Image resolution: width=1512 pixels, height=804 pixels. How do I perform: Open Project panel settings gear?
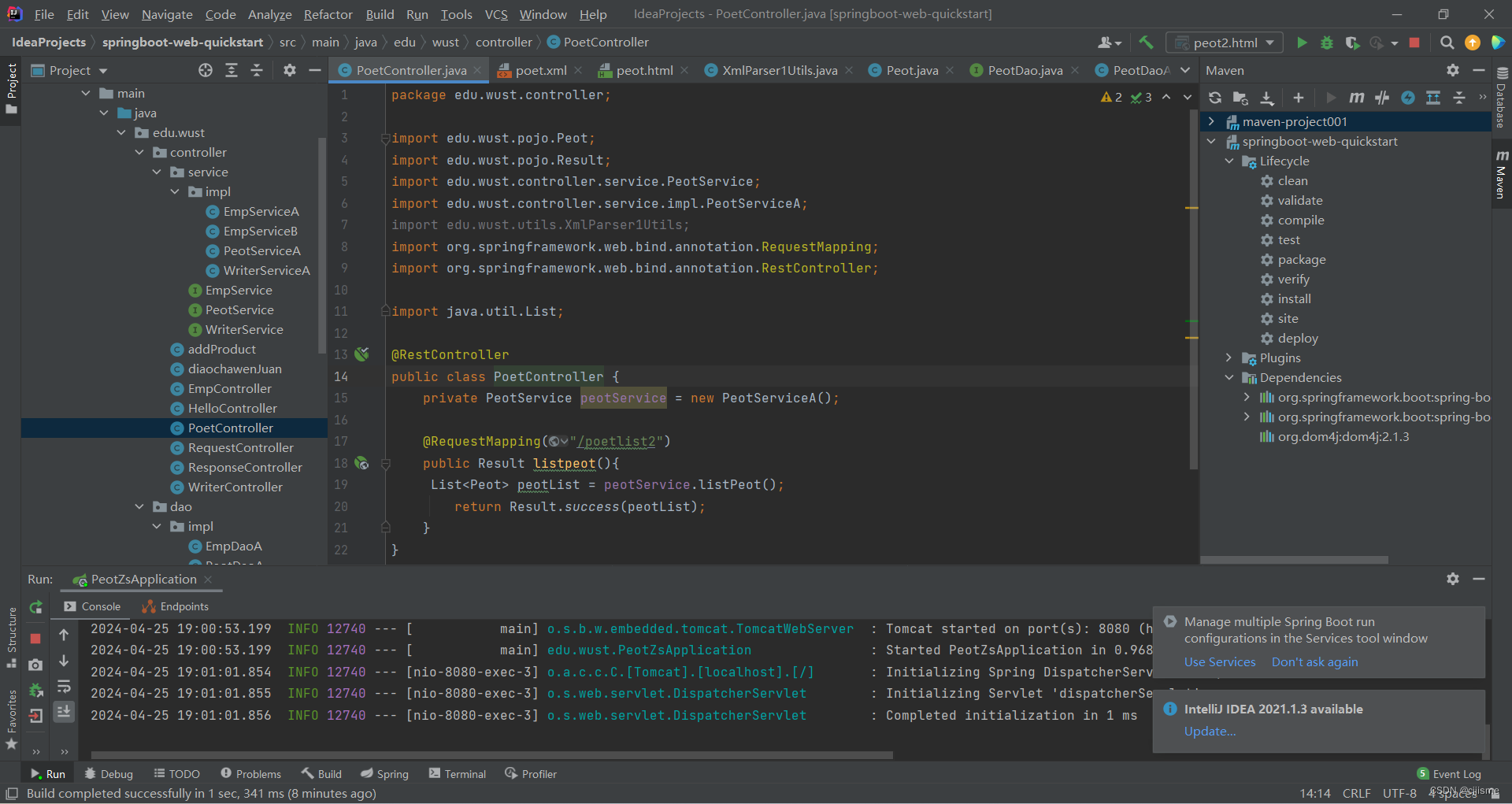[x=290, y=70]
